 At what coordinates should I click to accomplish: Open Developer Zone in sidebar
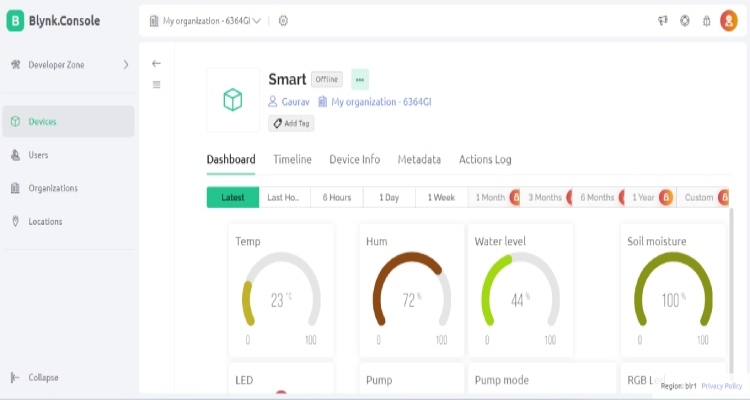pyautogui.click(x=68, y=65)
